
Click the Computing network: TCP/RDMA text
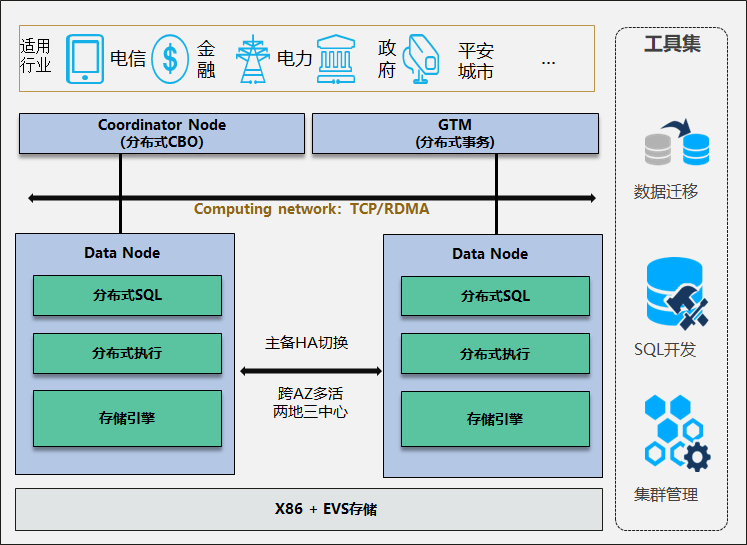pyautogui.click(x=312, y=209)
